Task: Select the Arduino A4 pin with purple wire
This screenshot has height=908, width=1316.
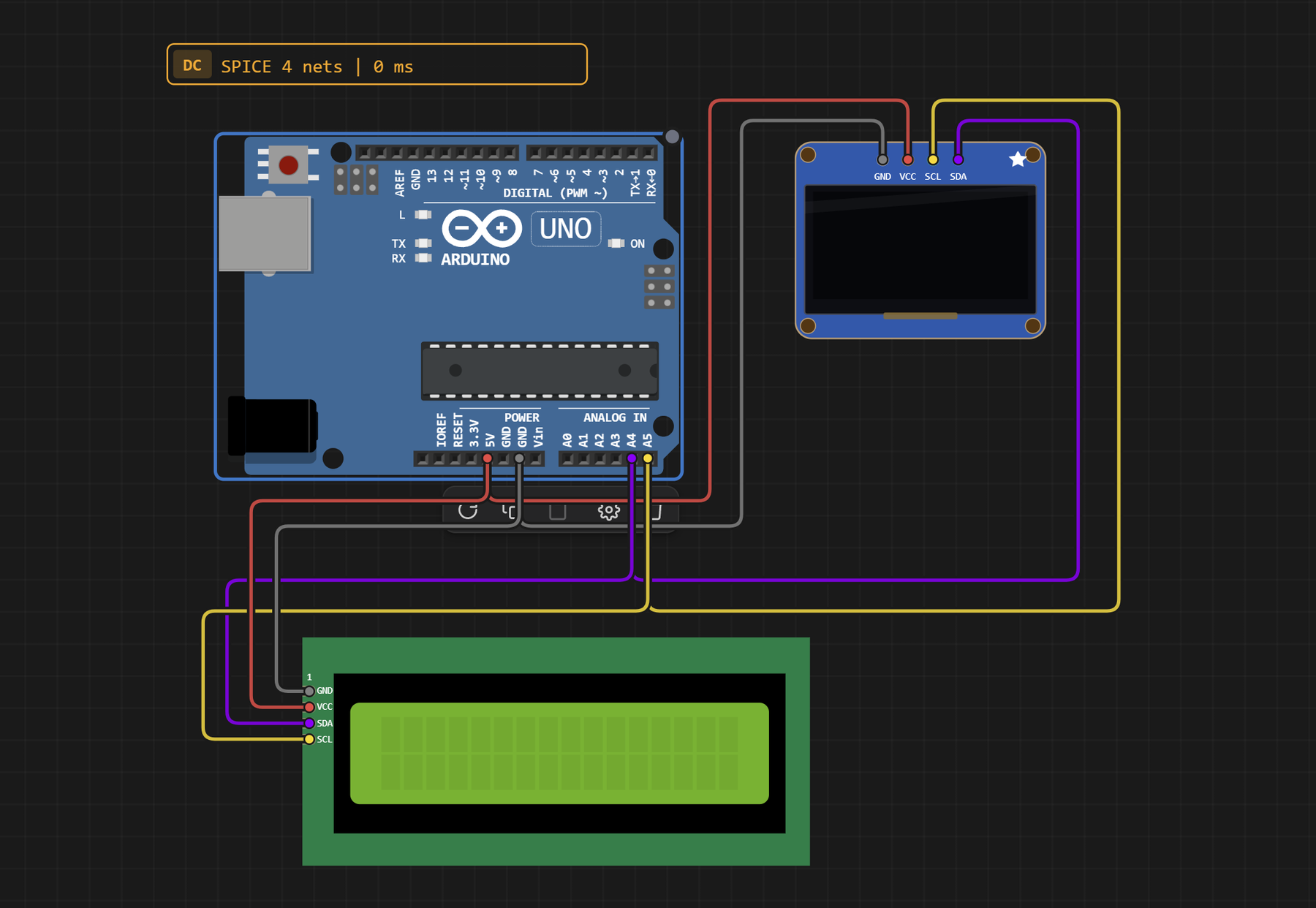Action: 632,458
